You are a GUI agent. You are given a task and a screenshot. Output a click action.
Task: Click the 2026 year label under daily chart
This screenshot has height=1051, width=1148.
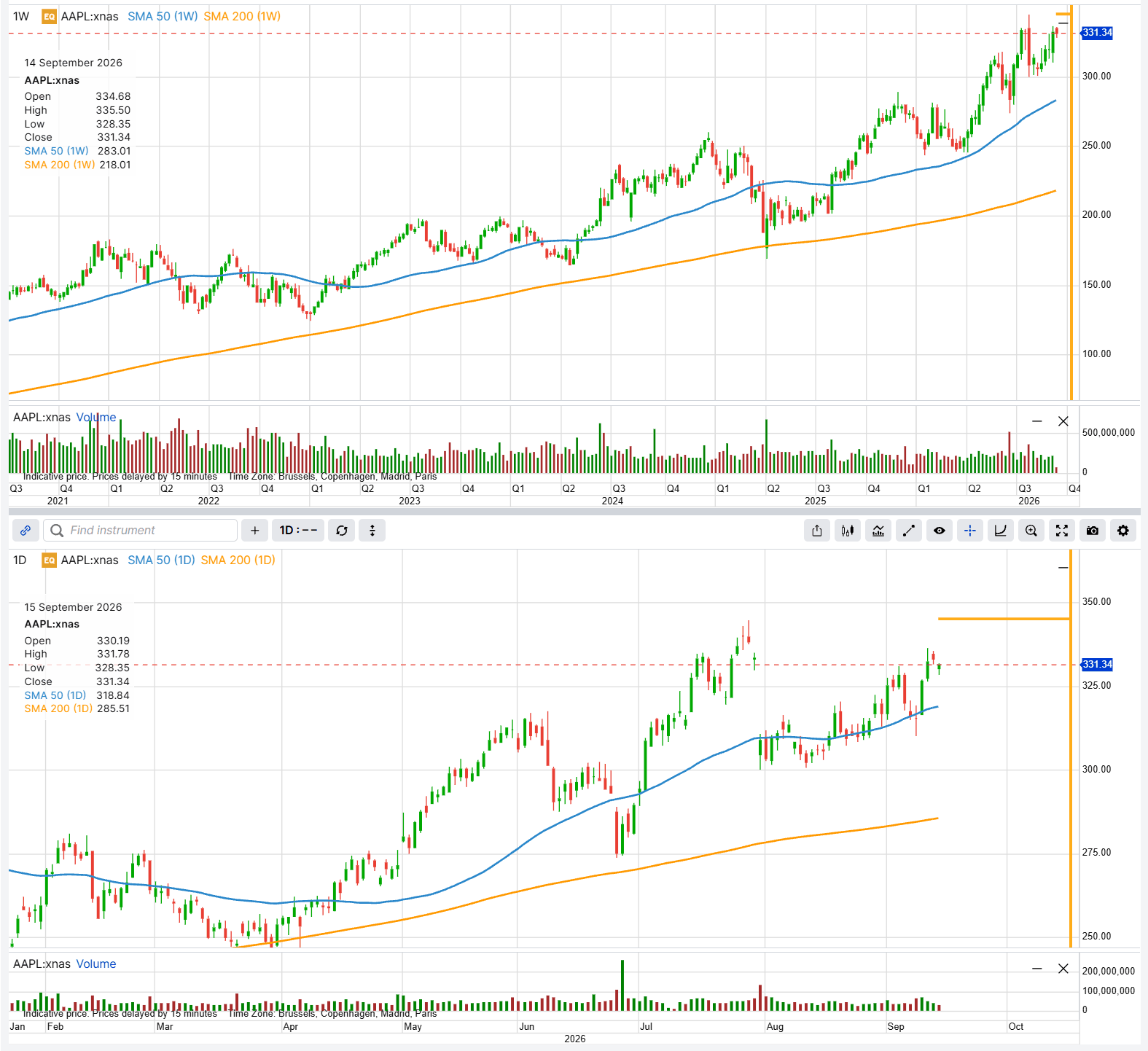(575, 1039)
